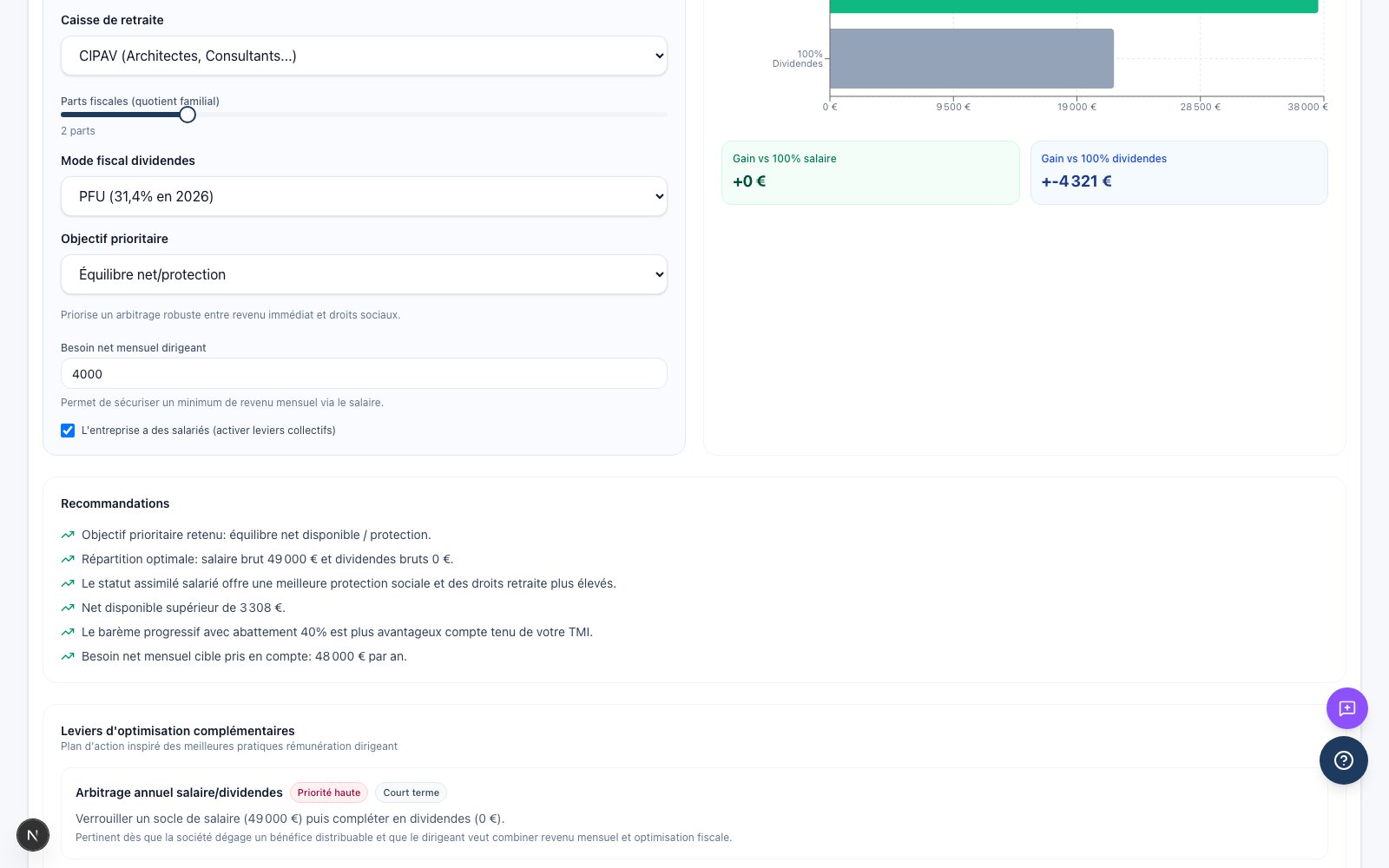1389x868 pixels.
Task: Open the Objectif prioritaire dropdown
Action: tap(364, 274)
